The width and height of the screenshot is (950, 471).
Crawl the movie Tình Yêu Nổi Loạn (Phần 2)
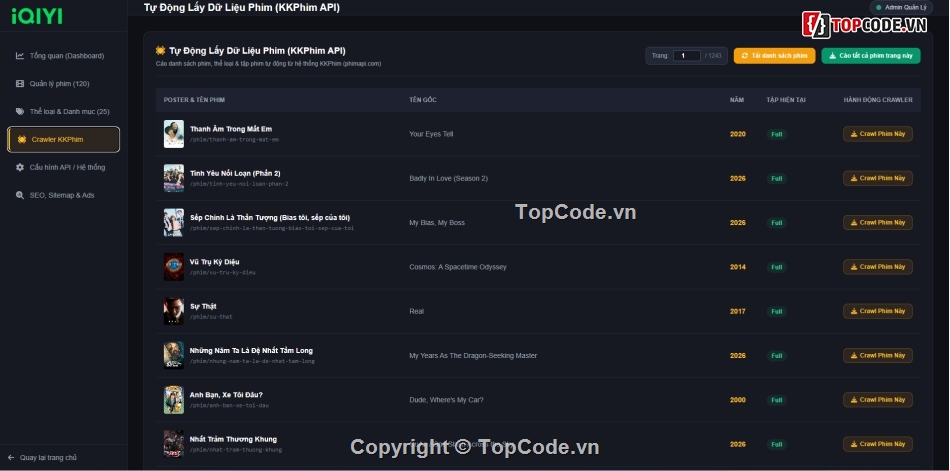[x=877, y=178]
